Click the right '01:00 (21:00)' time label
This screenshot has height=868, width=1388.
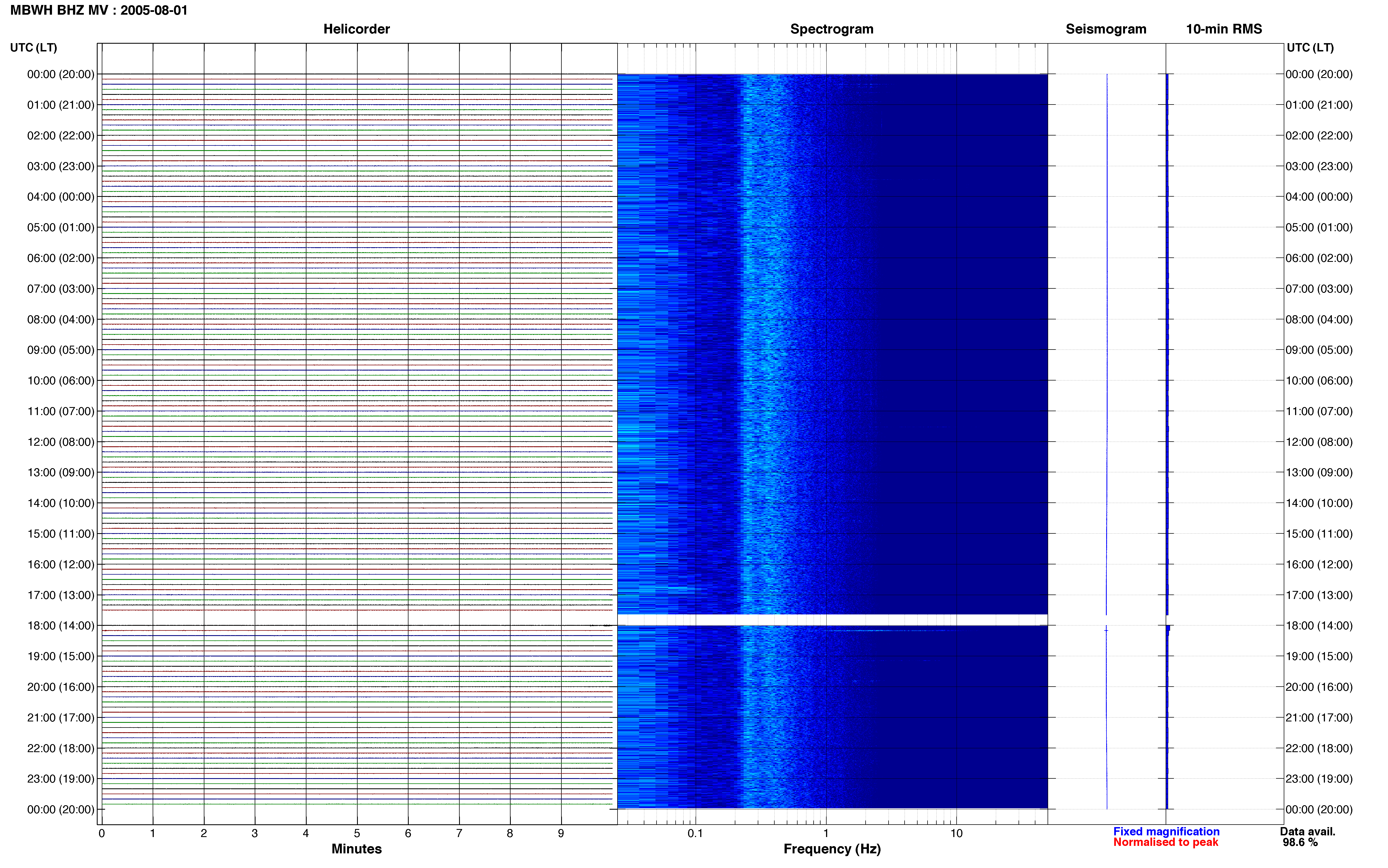pos(1319,105)
